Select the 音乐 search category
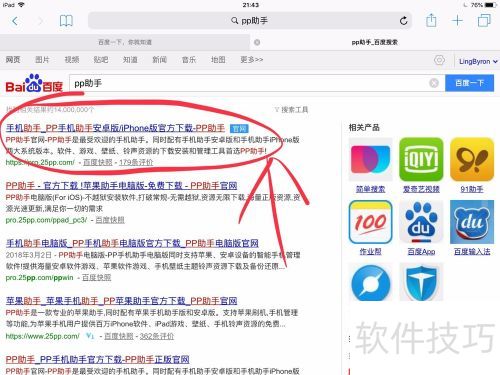500x375 pixels. (x=189, y=60)
